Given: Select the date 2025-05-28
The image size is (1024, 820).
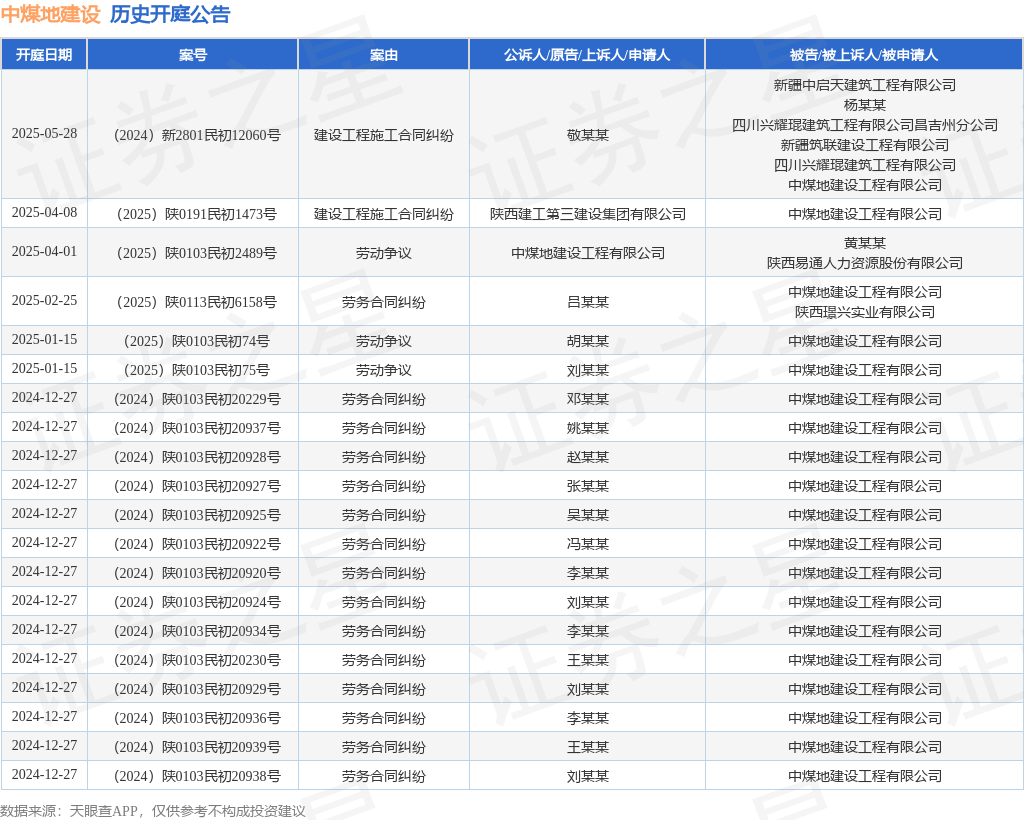Looking at the screenshot, I should click(x=44, y=133).
